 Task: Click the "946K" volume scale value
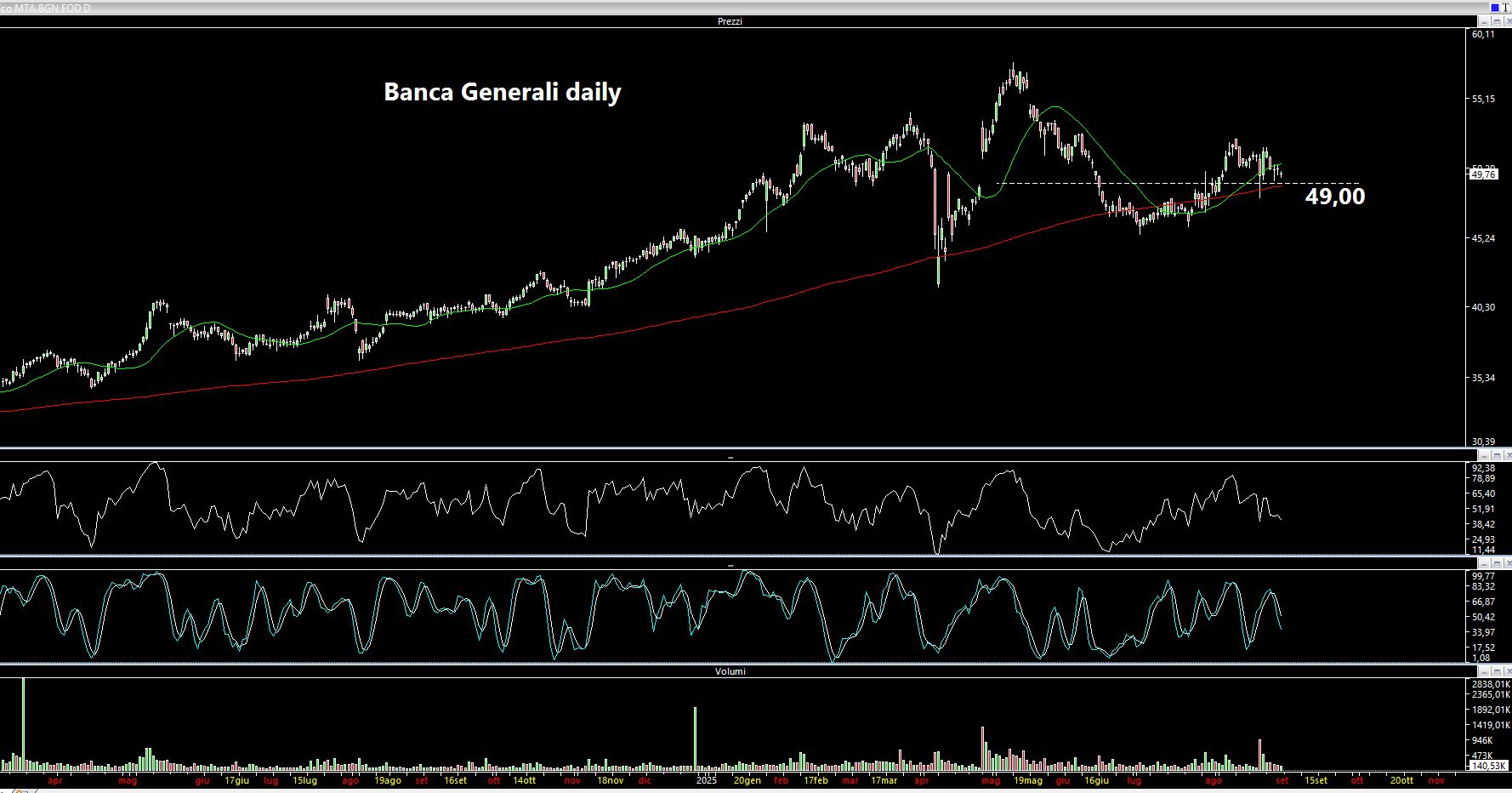pyautogui.click(x=1482, y=740)
